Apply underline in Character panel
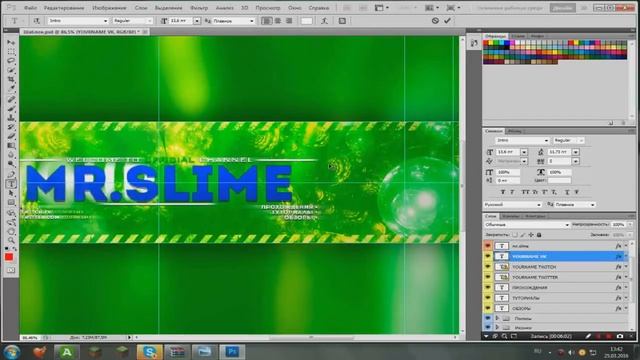The image size is (640, 360). 567,192
